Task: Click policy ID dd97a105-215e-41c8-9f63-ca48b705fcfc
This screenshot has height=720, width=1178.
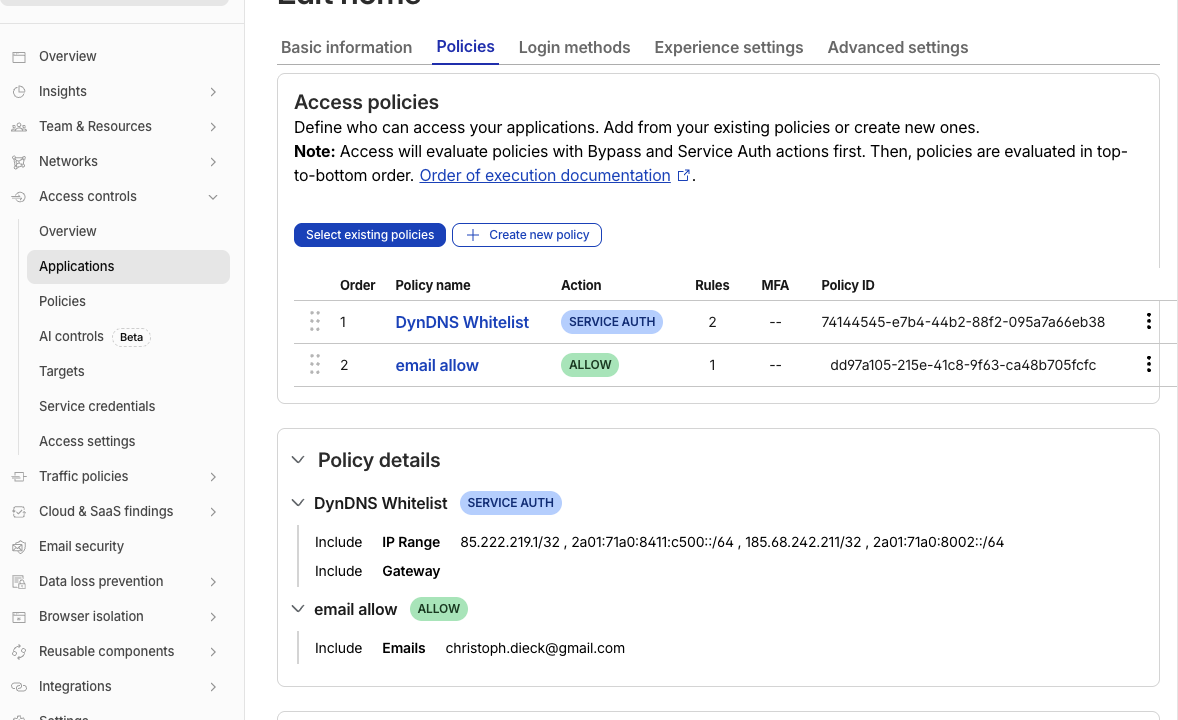Action: (963, 365)
